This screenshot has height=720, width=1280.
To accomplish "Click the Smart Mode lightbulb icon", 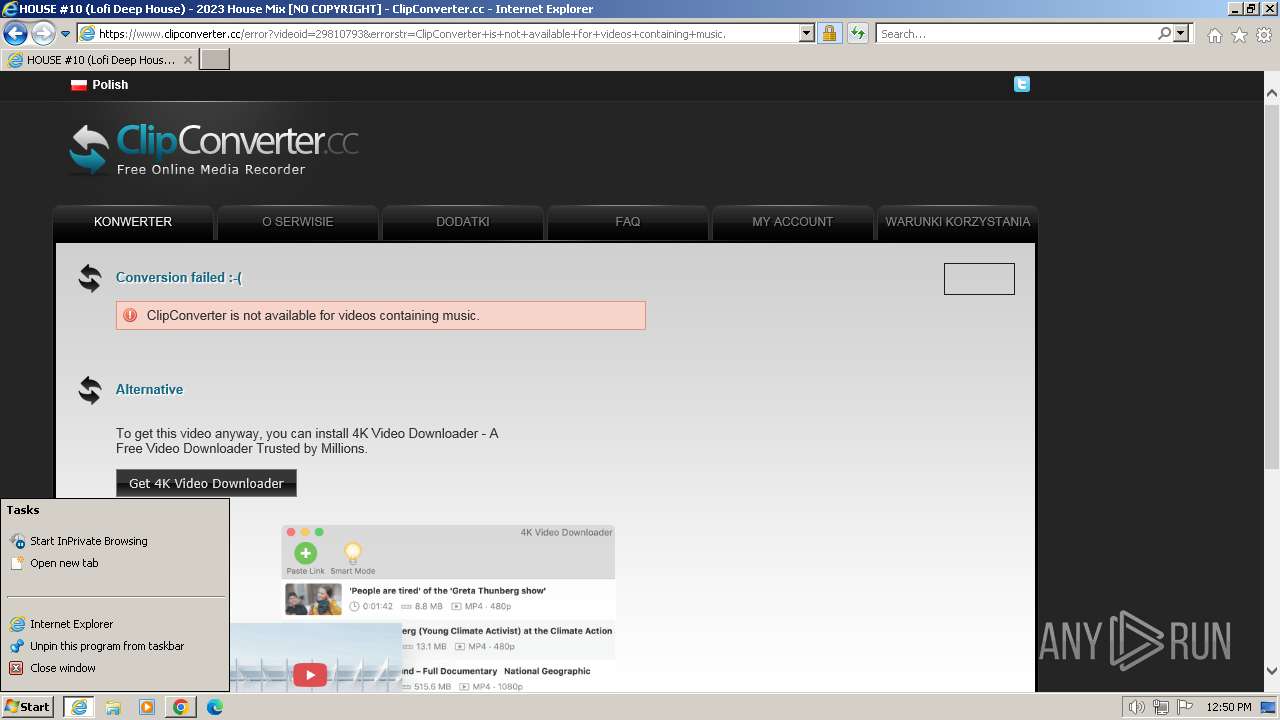I will tap(352, 553).
